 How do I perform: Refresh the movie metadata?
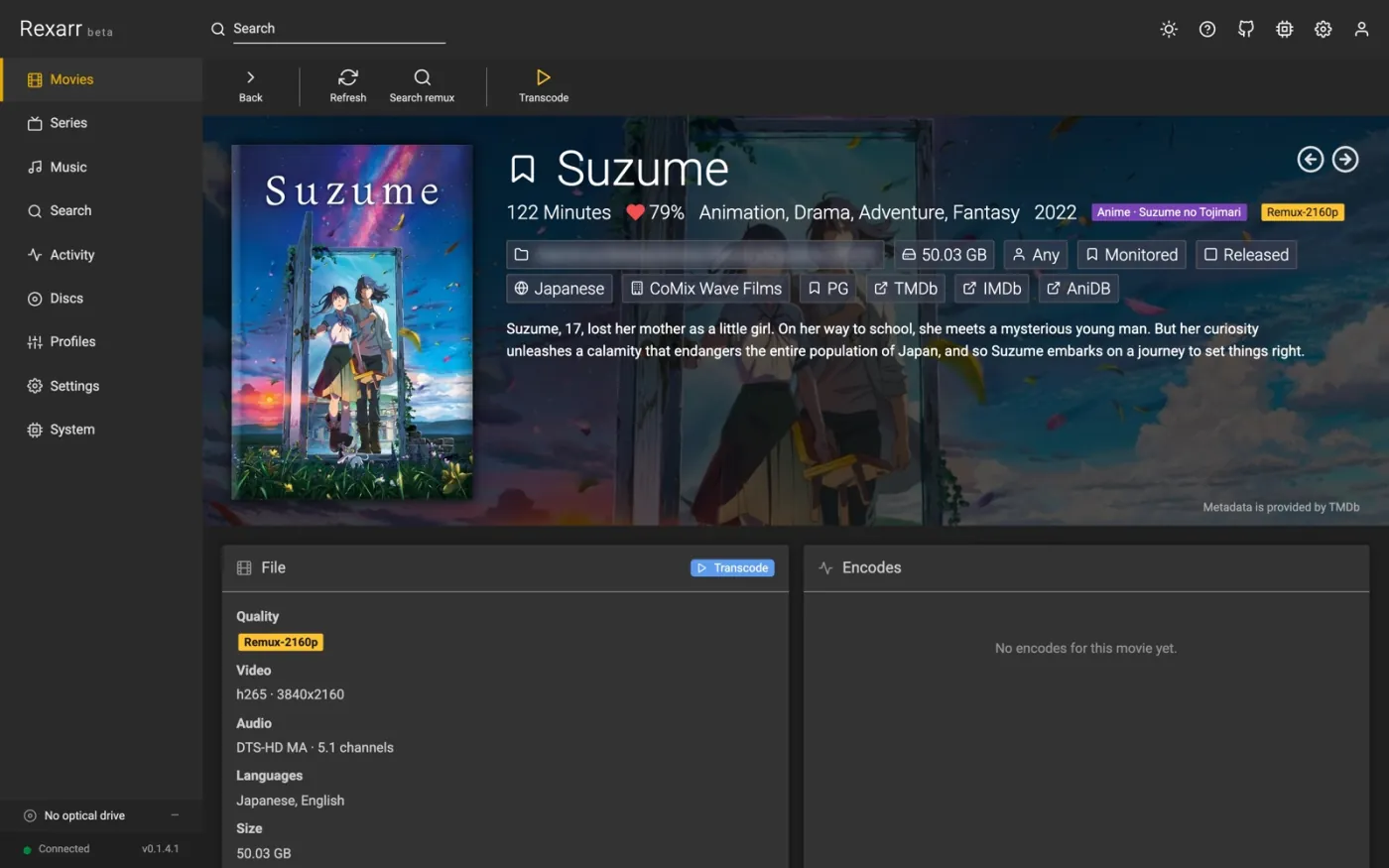(348, 86)
